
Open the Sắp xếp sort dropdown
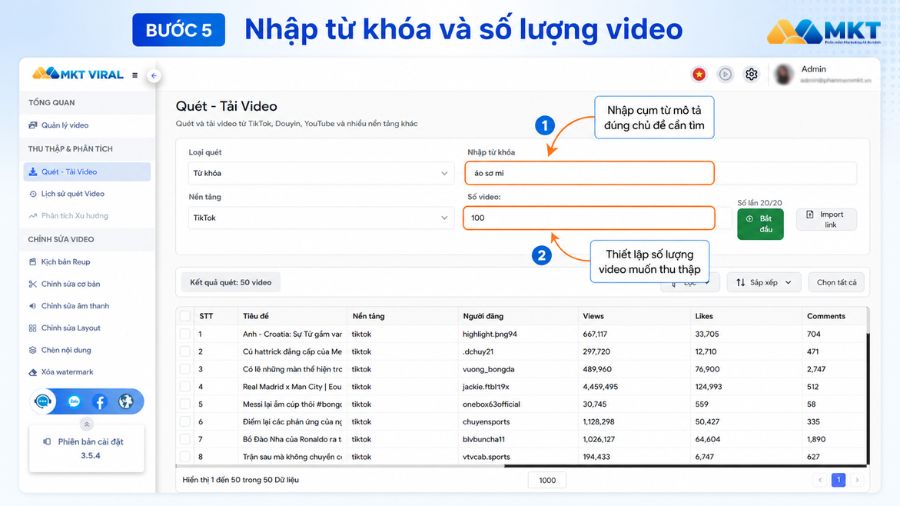763,282
